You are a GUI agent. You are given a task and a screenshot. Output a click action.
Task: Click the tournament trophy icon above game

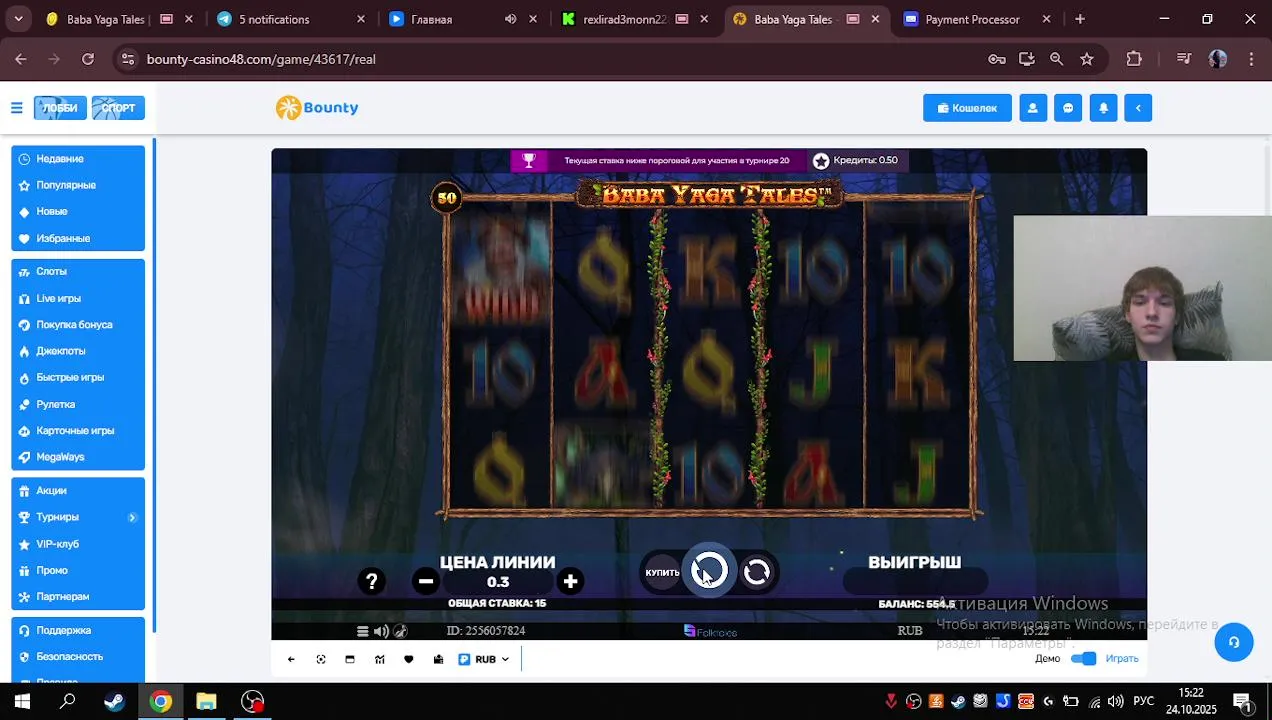coord(529,160)
